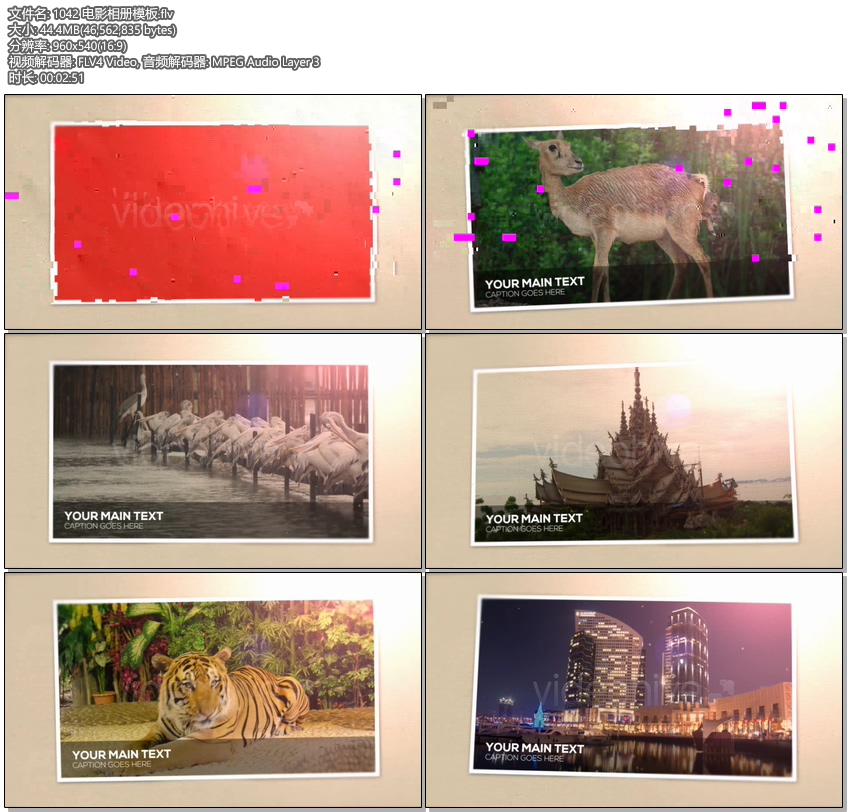Viewport: 848px width, 812px height.
Task: Open the pelicans on water frame
Action: [211, 451]
